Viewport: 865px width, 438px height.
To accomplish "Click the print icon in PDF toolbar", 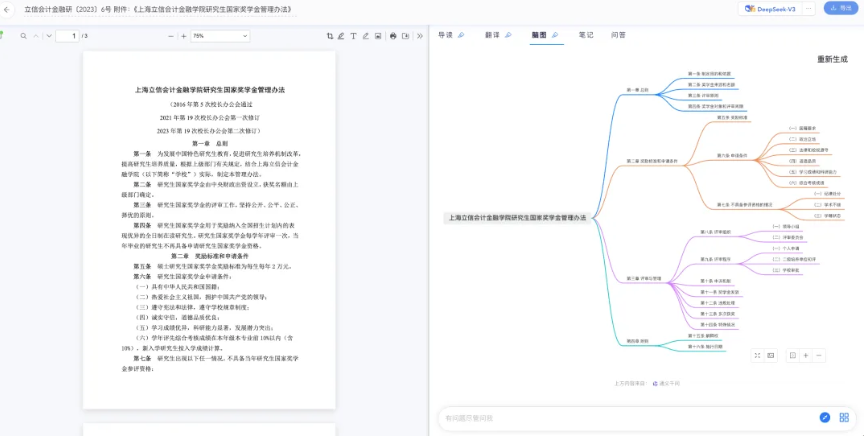I will [393, 36].
